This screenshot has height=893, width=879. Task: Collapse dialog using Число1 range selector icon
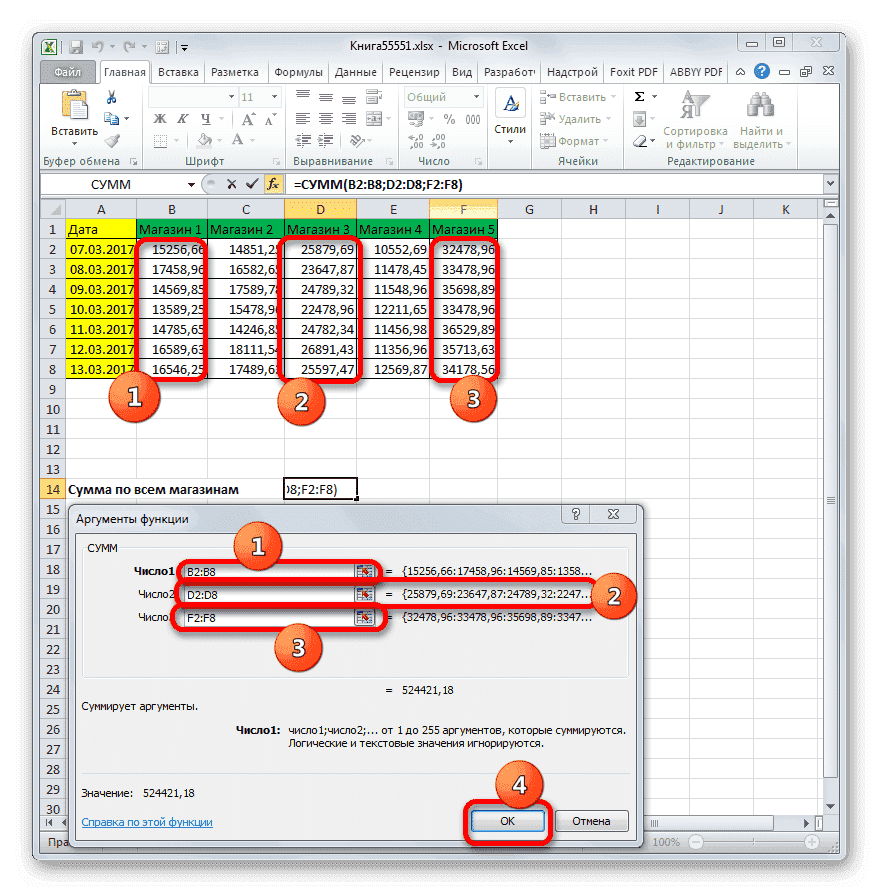click(x=364, y=572)
